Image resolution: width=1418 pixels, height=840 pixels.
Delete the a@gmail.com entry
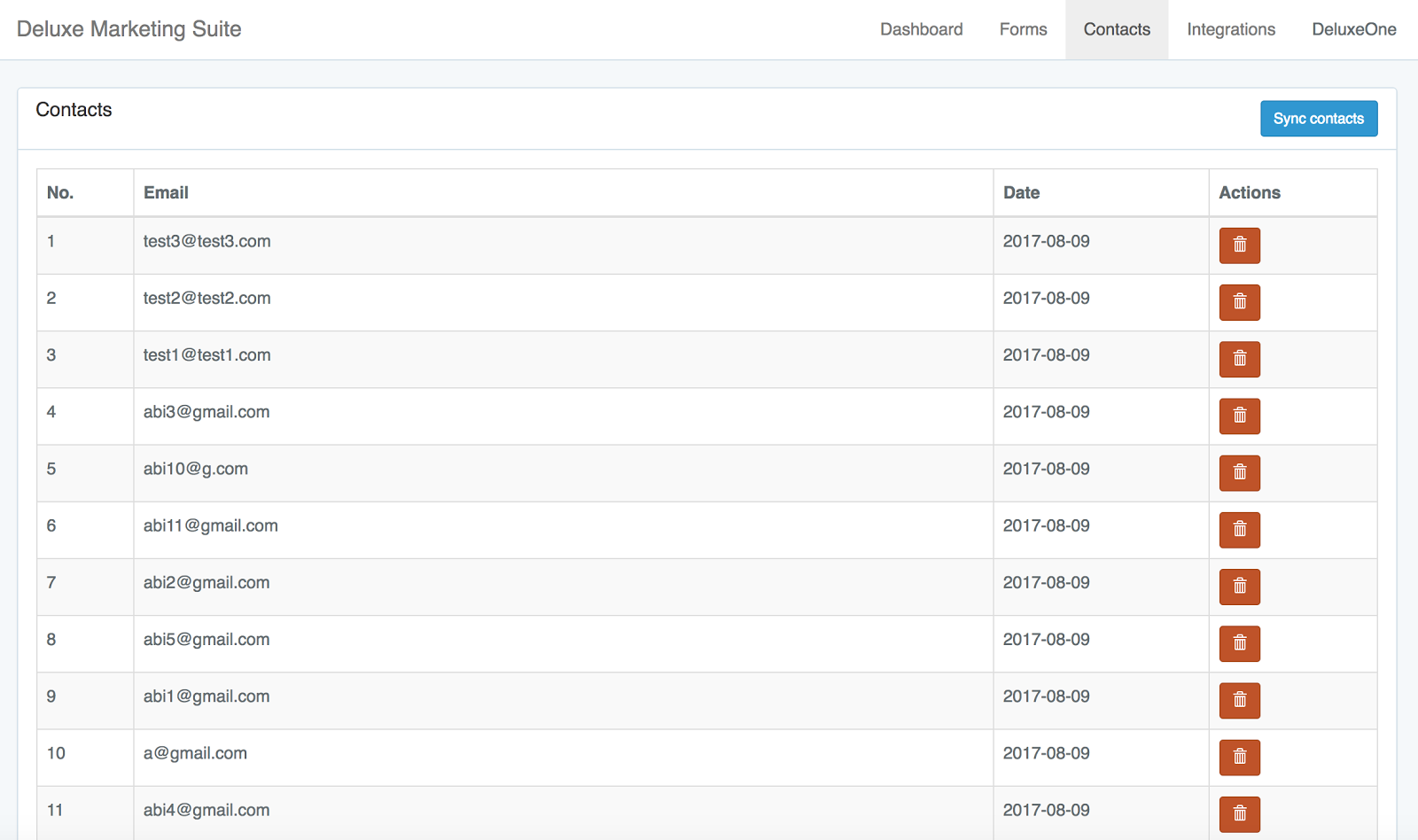pyautogui.click(x=1239, y=757)
